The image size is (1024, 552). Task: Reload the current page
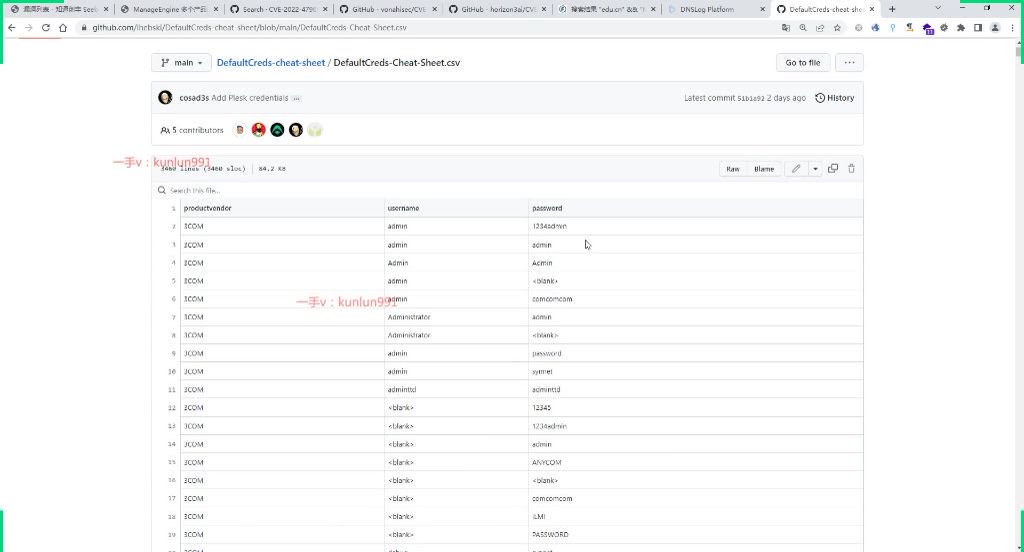tap(46, 28)
